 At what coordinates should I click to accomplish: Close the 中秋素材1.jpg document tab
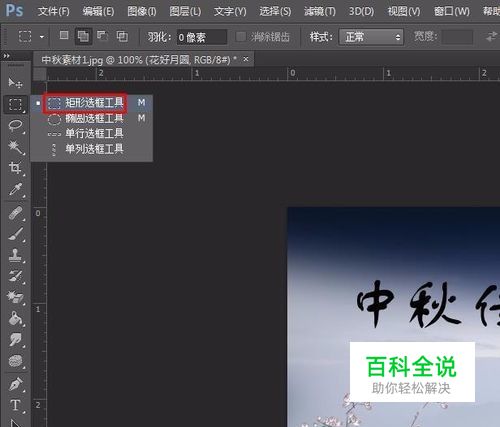tap(246, 59)
